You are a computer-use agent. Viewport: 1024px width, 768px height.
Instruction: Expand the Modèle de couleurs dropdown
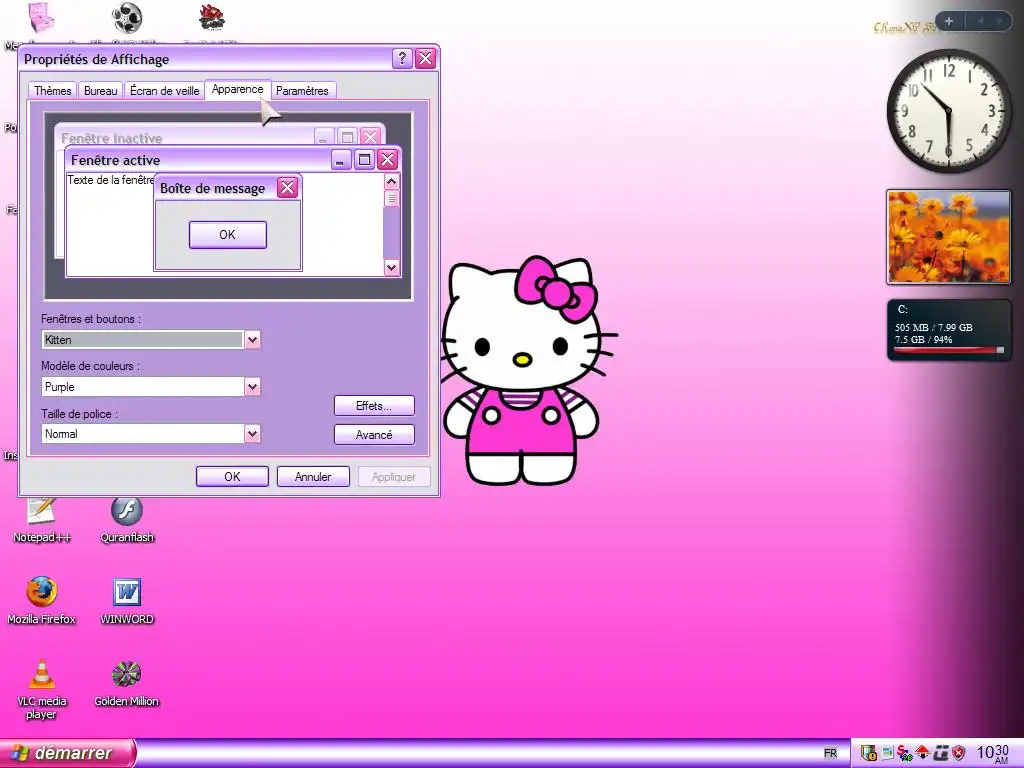click(x=252, y=387)
